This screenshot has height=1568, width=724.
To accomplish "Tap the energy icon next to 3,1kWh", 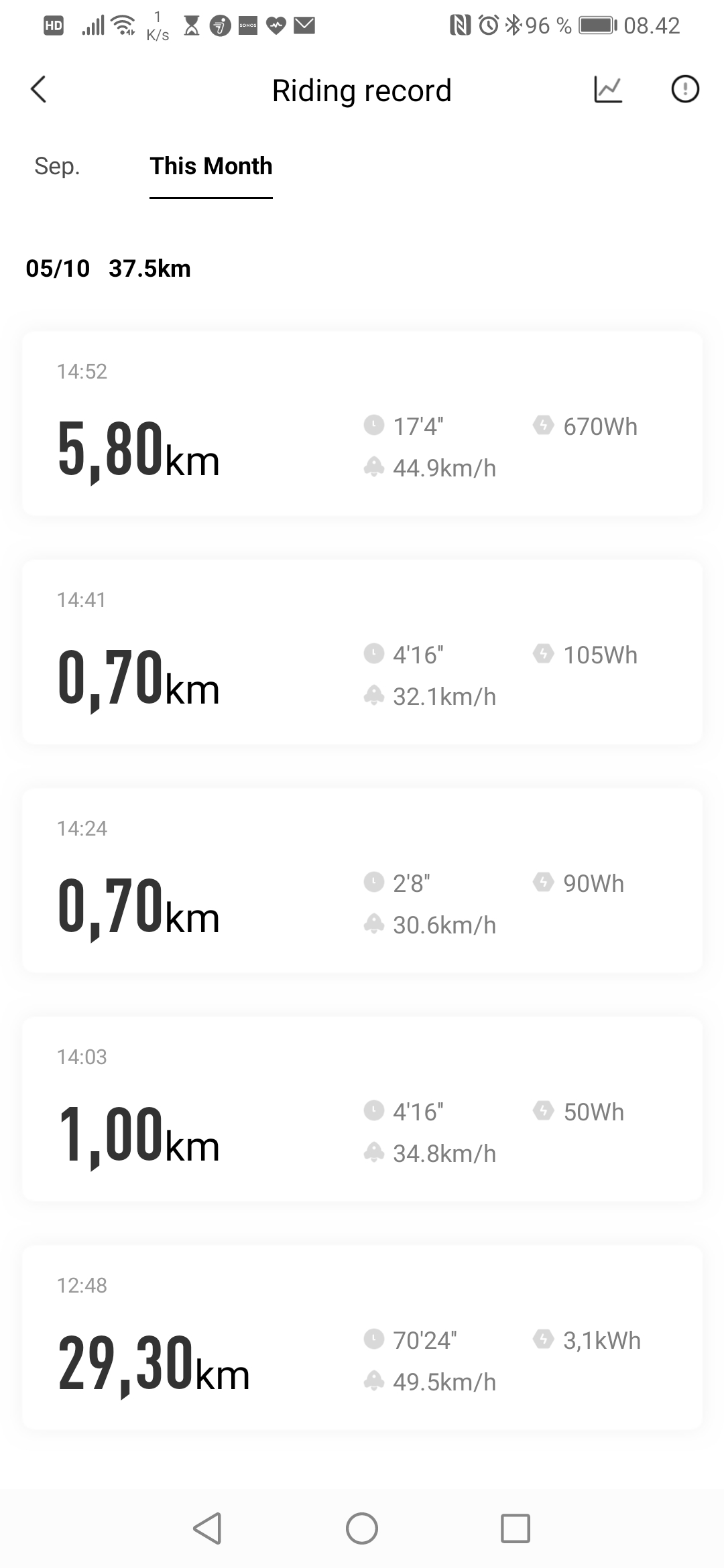I will 543,1339.
